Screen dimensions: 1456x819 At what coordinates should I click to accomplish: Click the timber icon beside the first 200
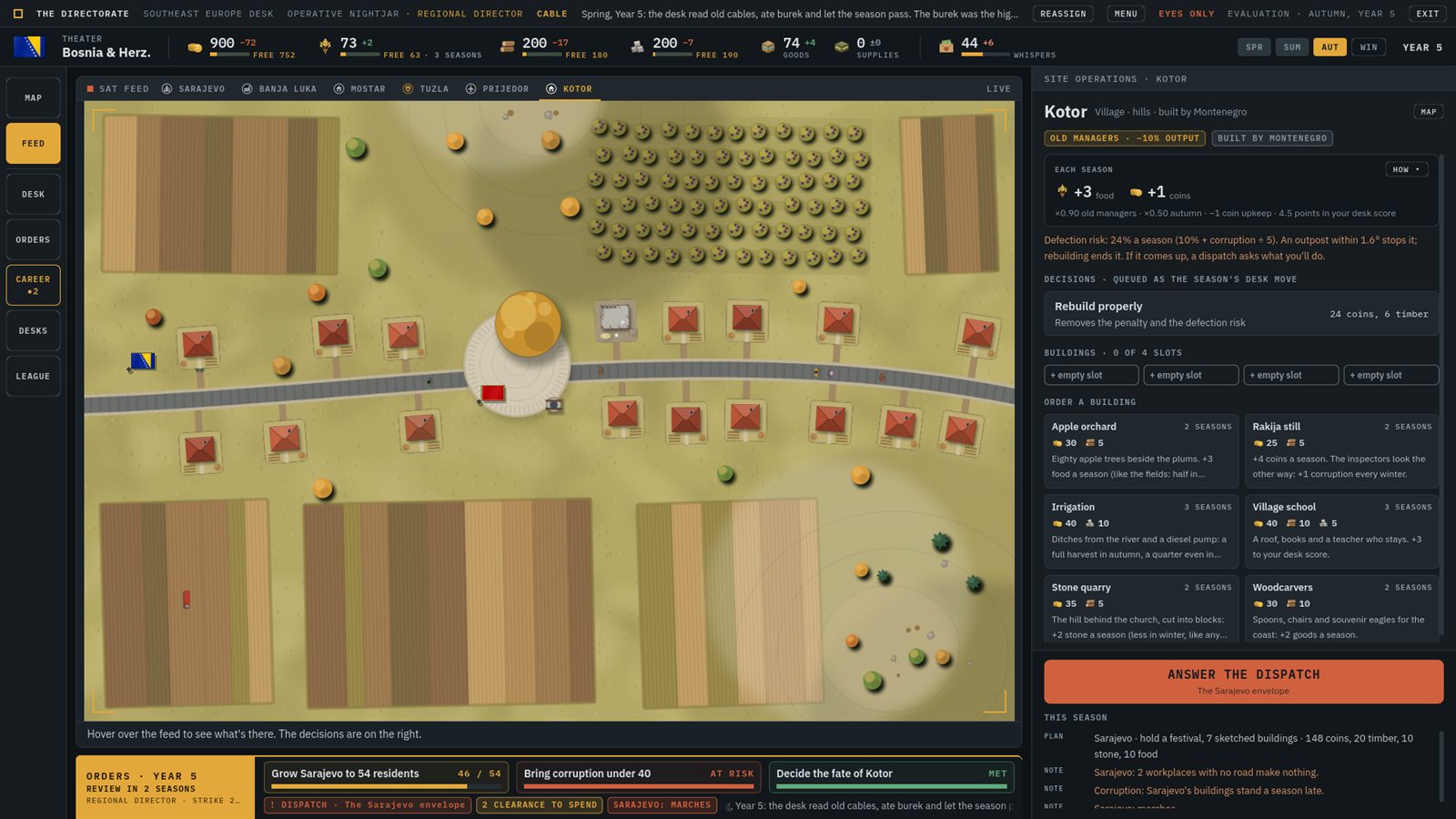[x=508, y=45]
